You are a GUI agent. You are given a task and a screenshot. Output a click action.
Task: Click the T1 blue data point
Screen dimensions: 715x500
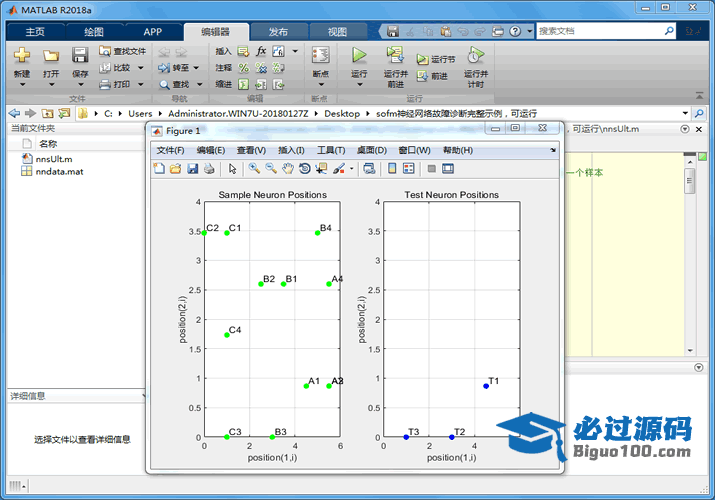[x=486, y=386]
